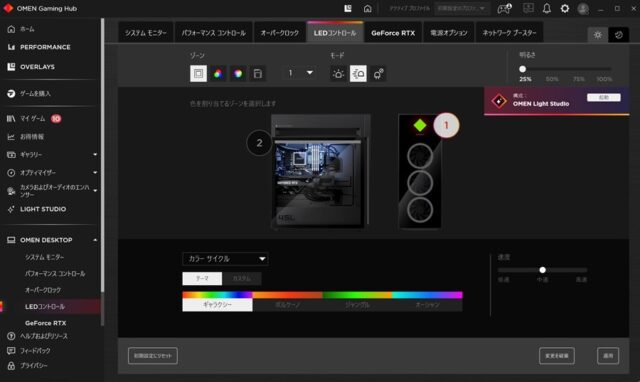Pick the second RGB color zone icon
The height and width of the screenshot is (382, 640).
218,73
